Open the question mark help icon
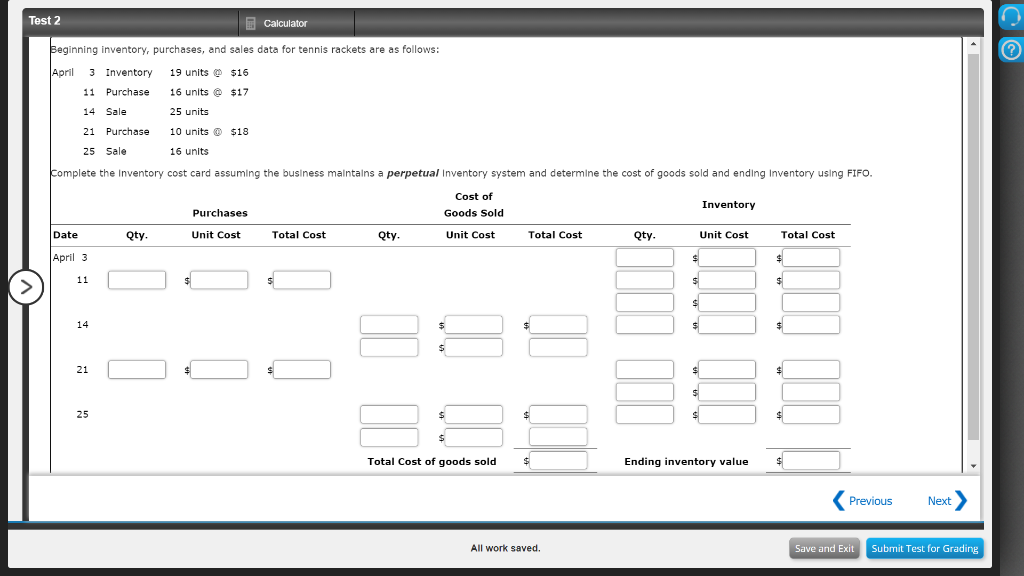The image size is (1024, 576). 1010,46
